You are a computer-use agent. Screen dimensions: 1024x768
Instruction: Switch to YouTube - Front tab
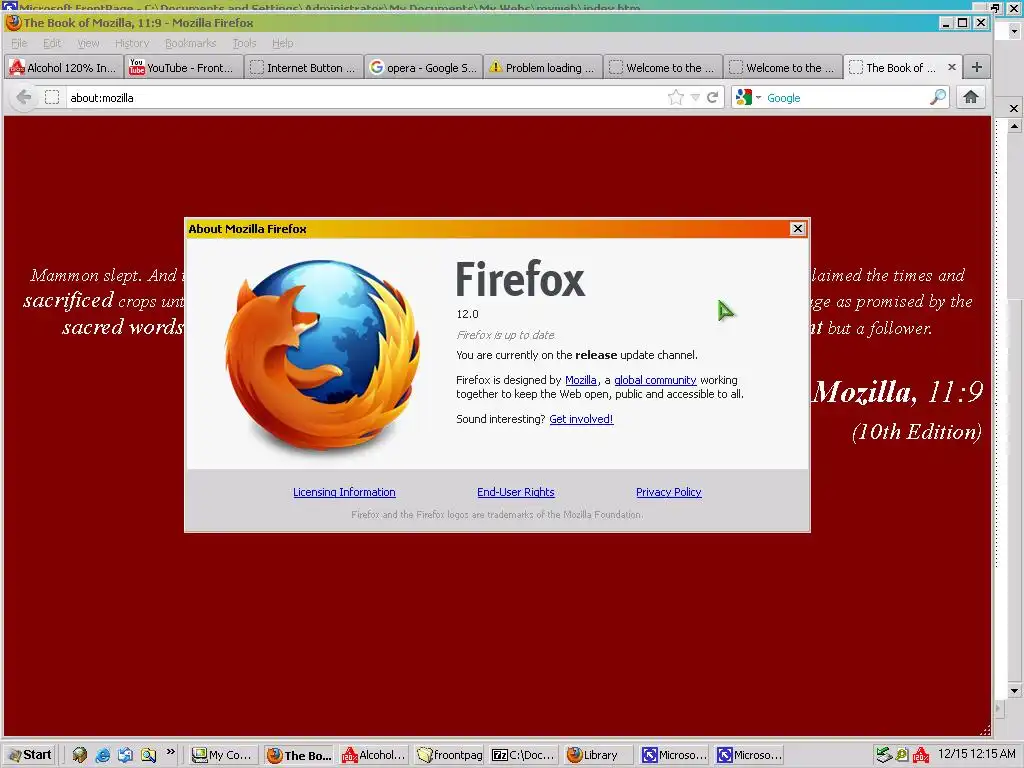184,67
